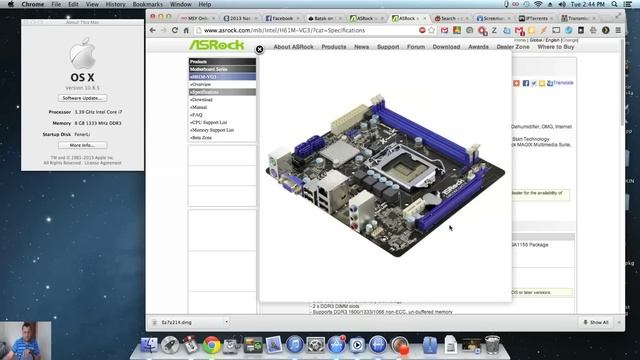This screenshot has width=640, height=360.
Task: Open About ASRock in top navigation
Action: click(x=293, y=47)
